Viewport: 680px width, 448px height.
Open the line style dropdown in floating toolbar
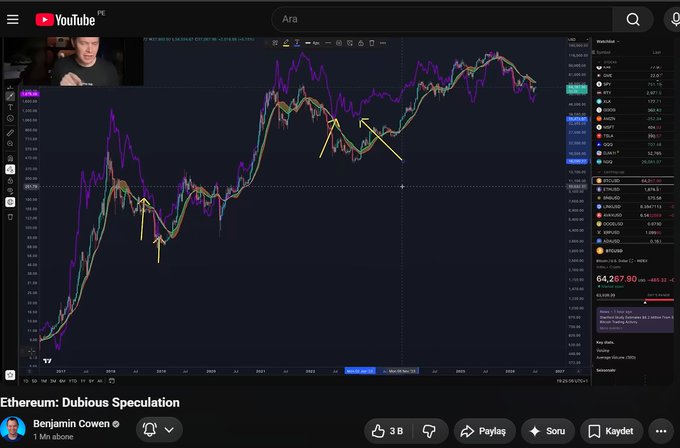click(328, 43)
